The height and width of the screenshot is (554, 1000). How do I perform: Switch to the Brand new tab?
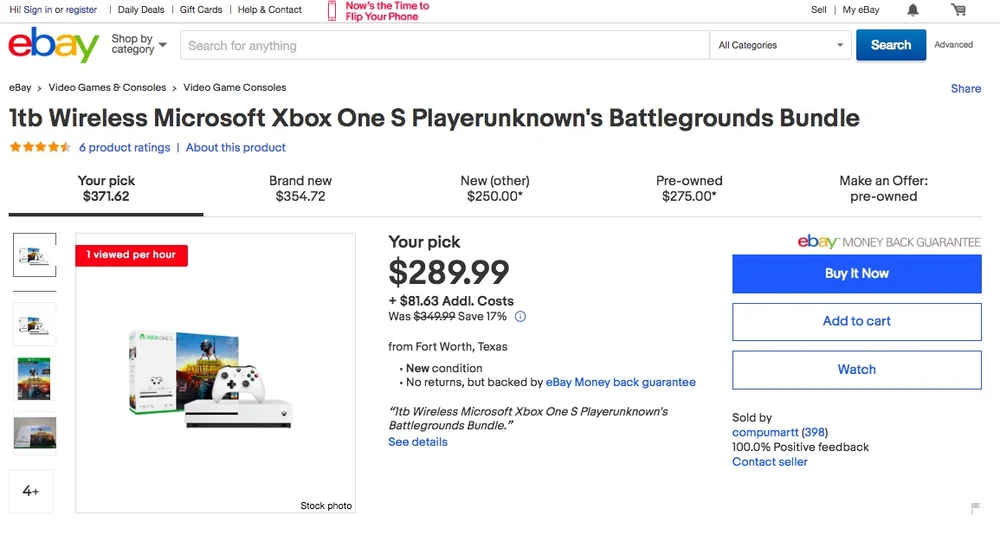point(300,188)
